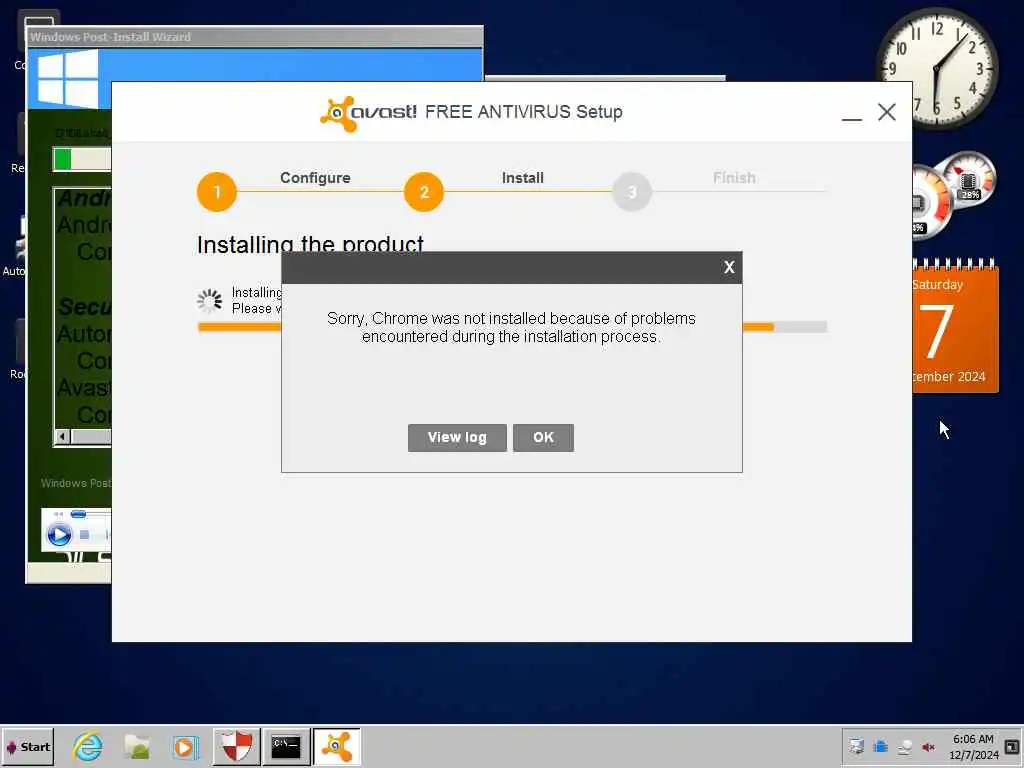Click the Avast logo in the setup header
Screen dimensions: 1024x768
click(368, 113)
